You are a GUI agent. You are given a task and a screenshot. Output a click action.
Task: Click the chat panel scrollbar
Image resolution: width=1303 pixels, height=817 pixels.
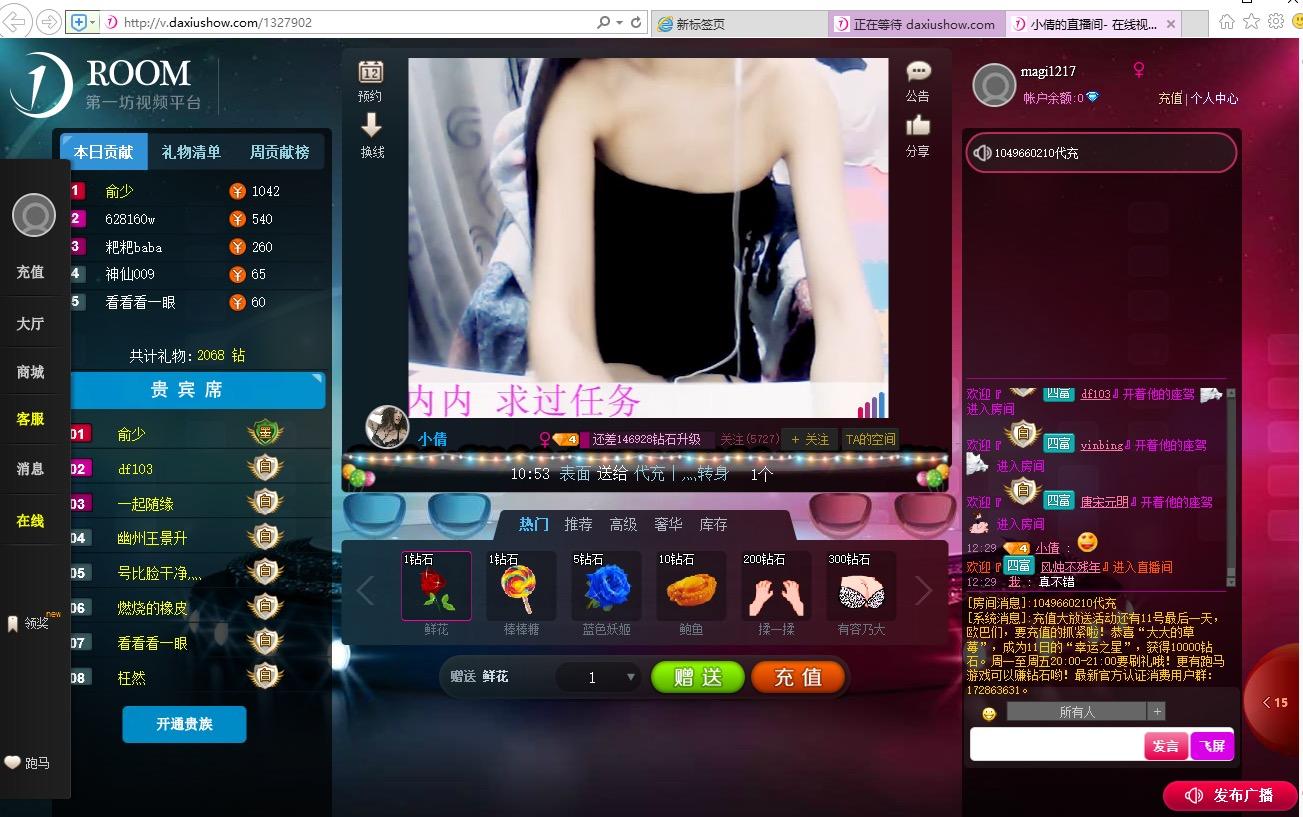point(1231,489)
